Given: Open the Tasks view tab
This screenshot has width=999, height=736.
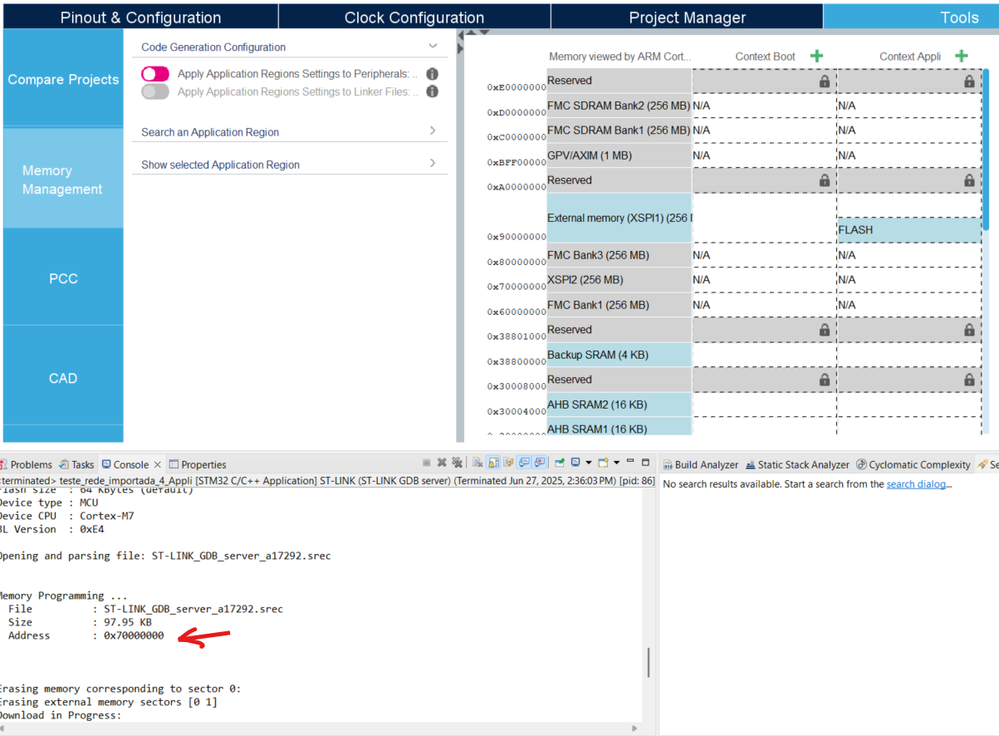Looking at the screenshot, I should click(x=76, y=465).
